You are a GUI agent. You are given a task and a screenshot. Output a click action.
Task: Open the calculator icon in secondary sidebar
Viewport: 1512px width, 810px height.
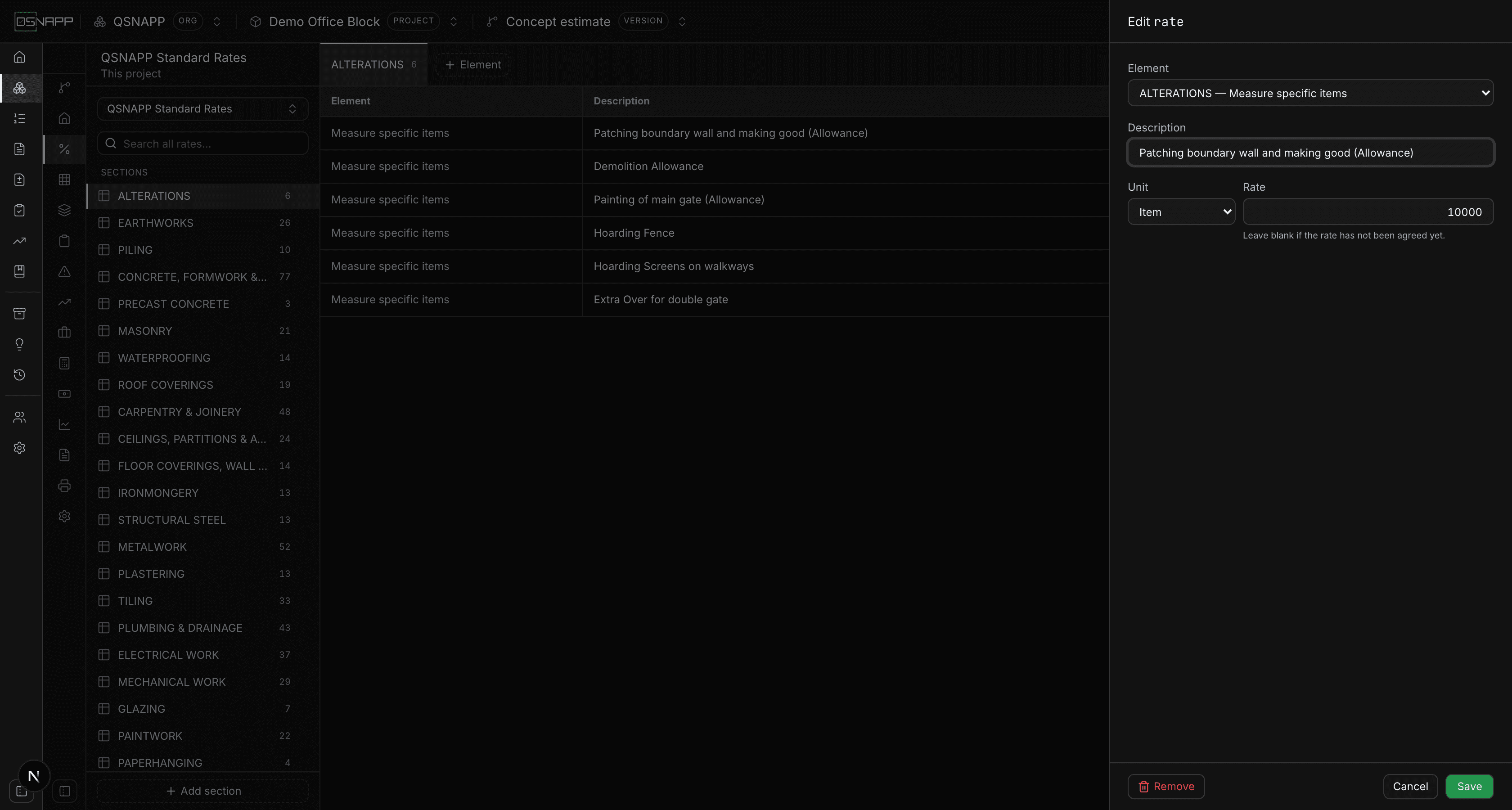pos(64,363)
